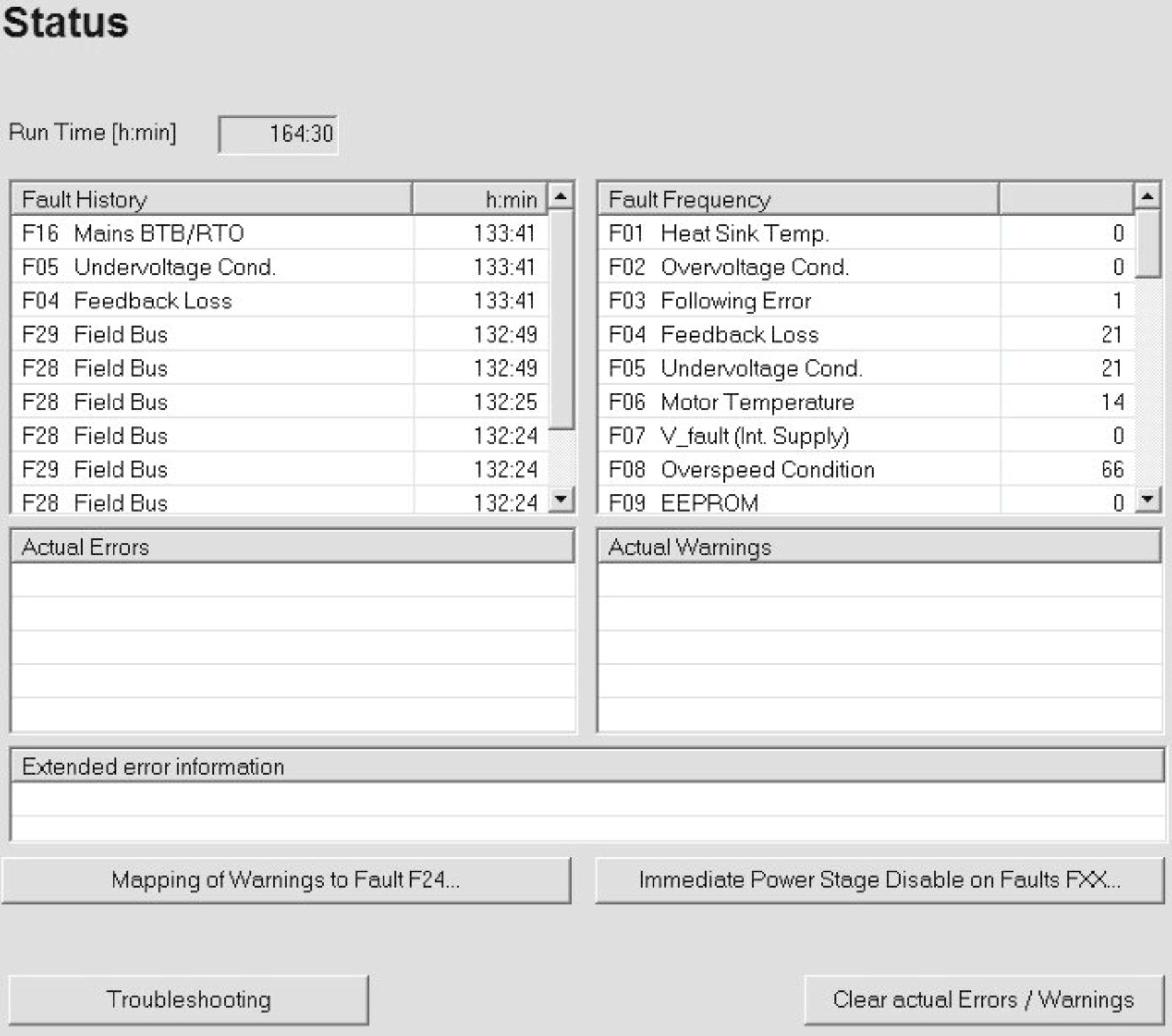Click the Actual Warnings header
The width and height of the screenshot is (1172, 1036).
coord(879,547)
